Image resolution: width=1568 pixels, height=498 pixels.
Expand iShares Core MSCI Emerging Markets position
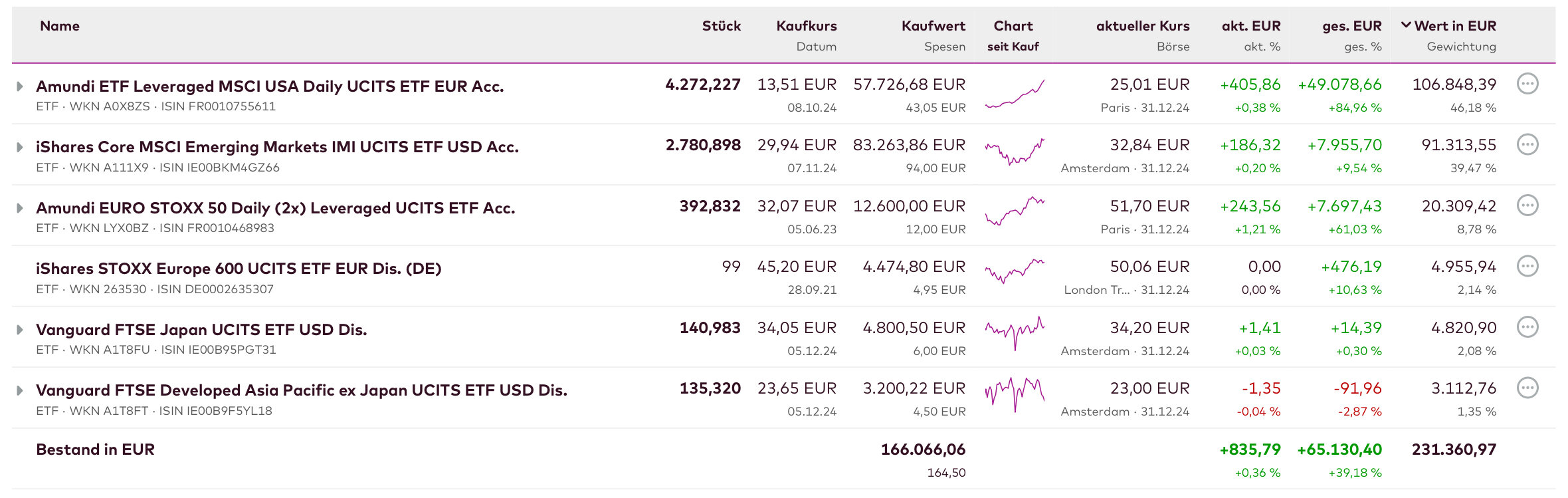click(20, 147)
